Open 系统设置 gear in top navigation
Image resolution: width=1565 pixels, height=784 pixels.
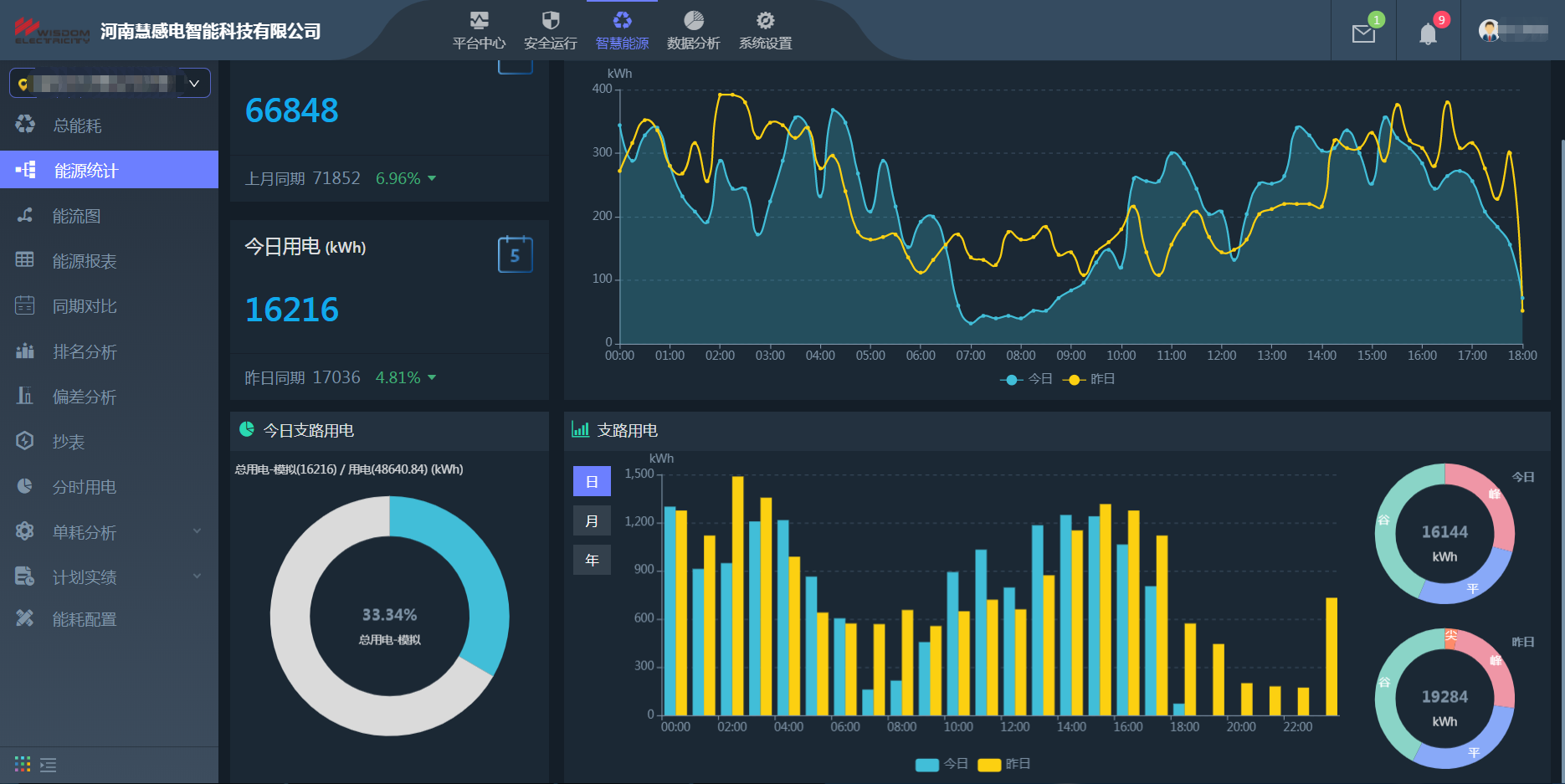(765, 31)
